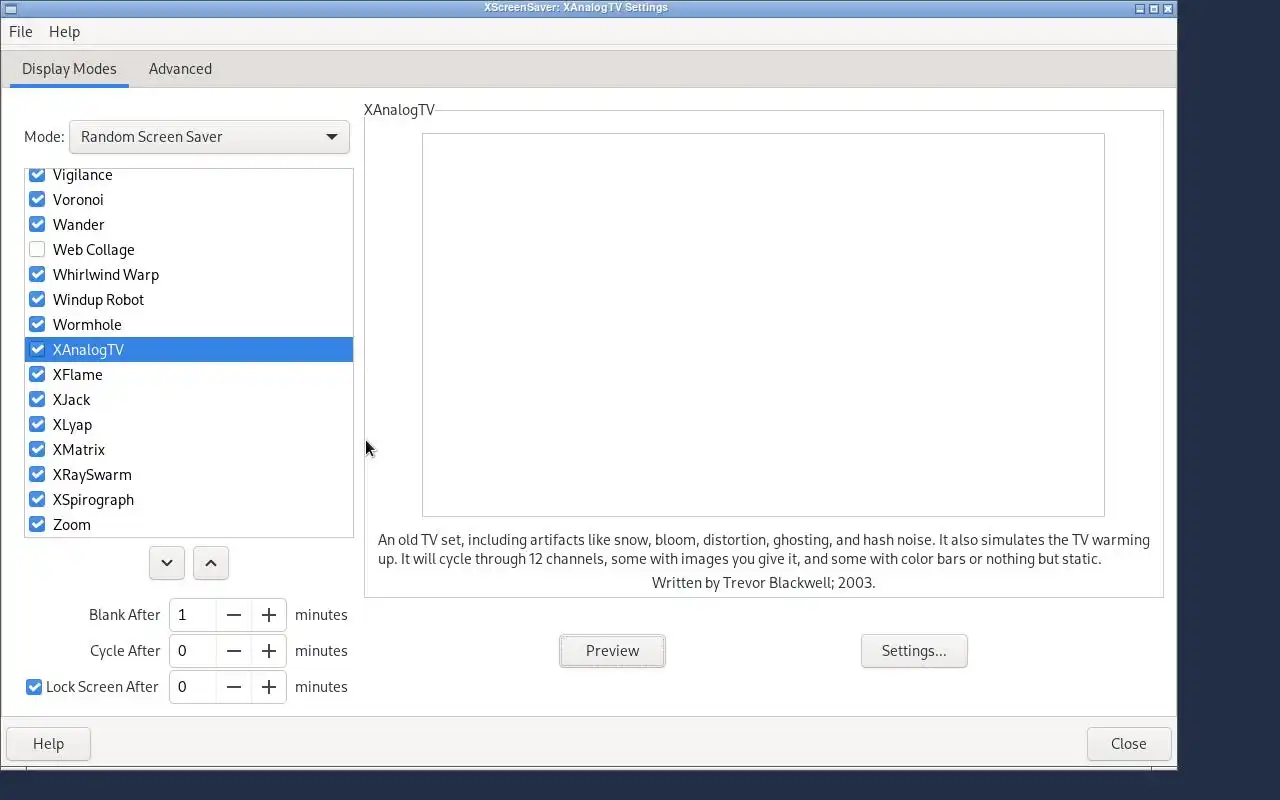The image size is (1280, 800).
Task: Click the Blank After minutes field
Action: tap(193, 615)
